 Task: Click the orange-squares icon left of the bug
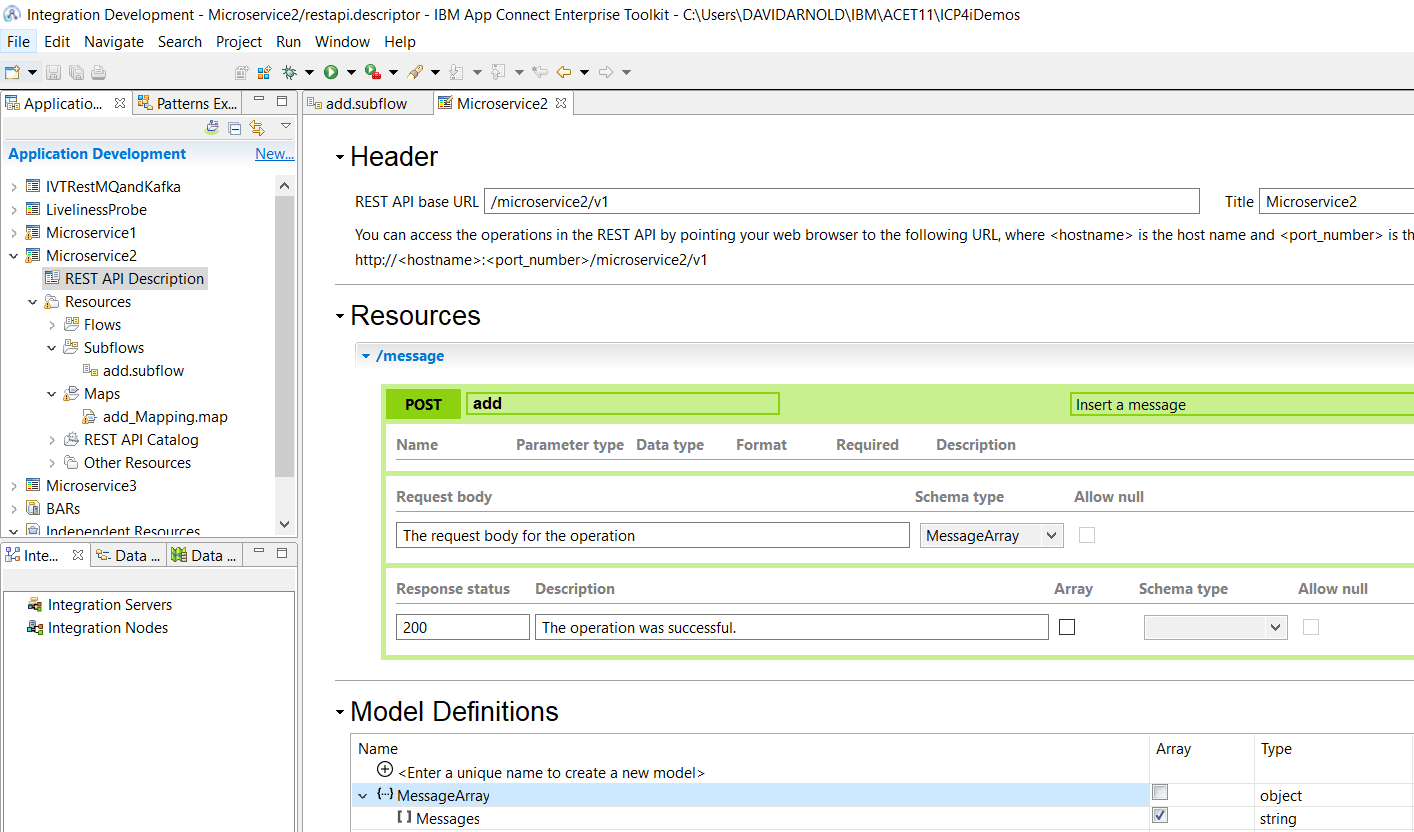(x=265, y=72)
